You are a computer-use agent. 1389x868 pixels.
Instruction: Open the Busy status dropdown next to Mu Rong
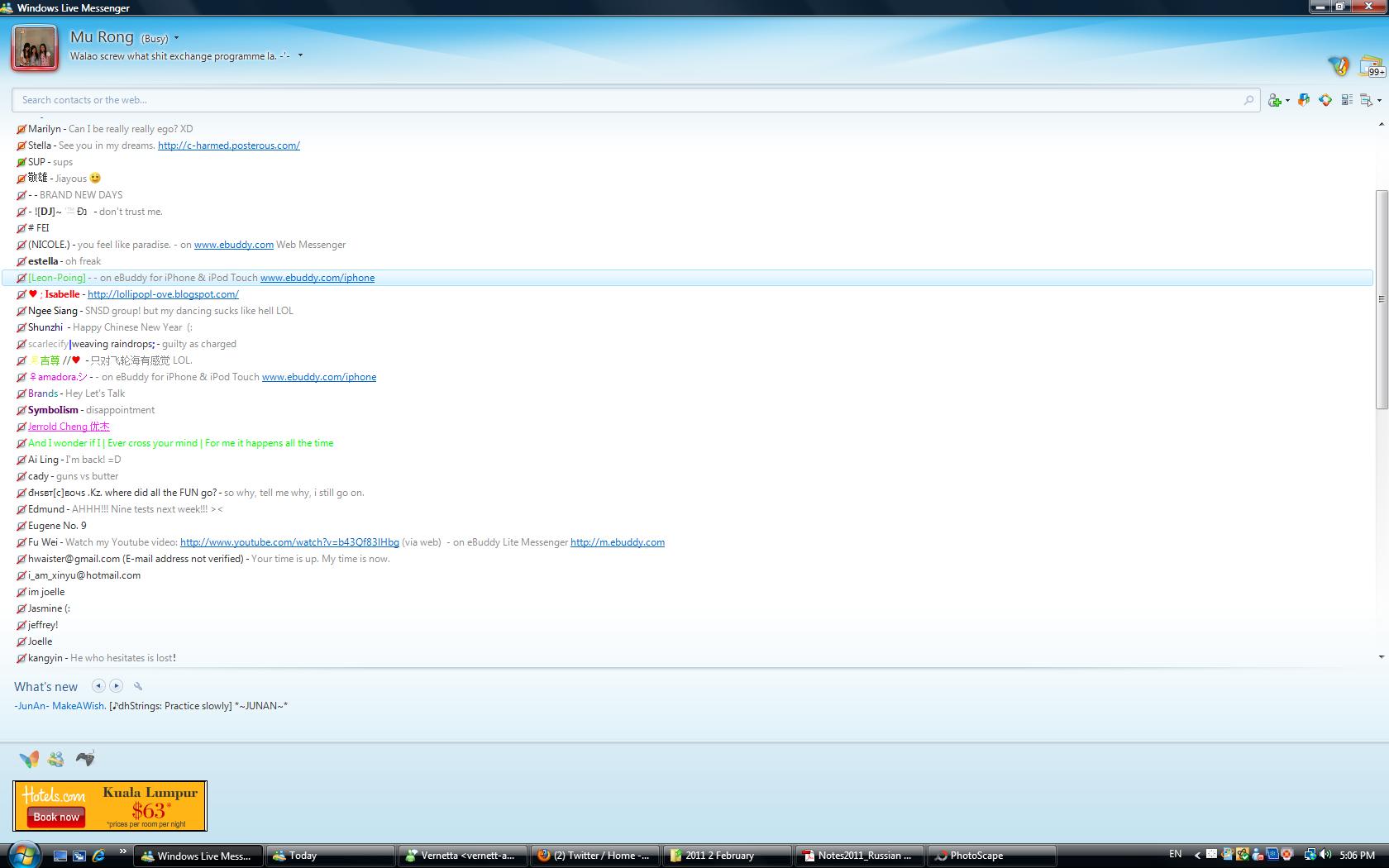pos(177,38)
